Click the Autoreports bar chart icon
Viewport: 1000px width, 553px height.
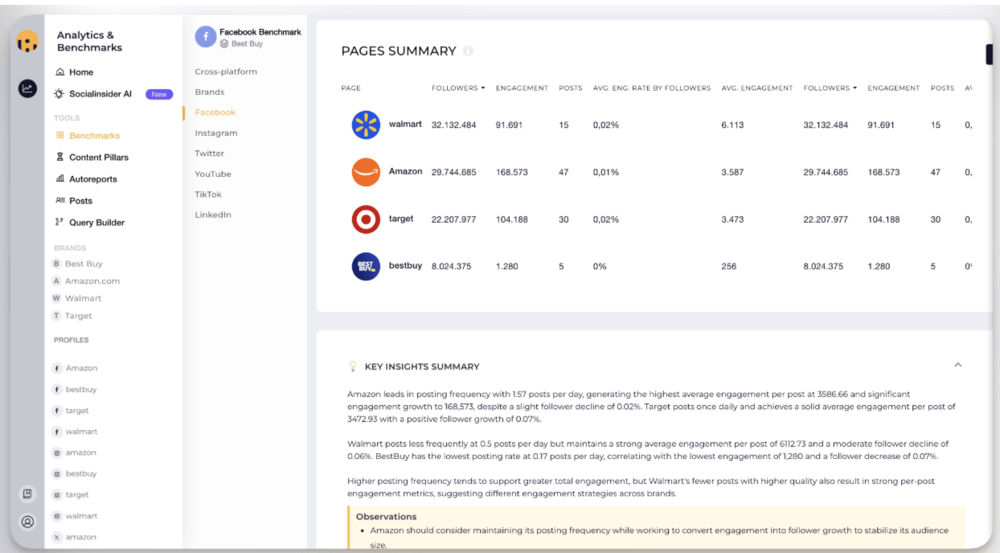click(60, 179)
